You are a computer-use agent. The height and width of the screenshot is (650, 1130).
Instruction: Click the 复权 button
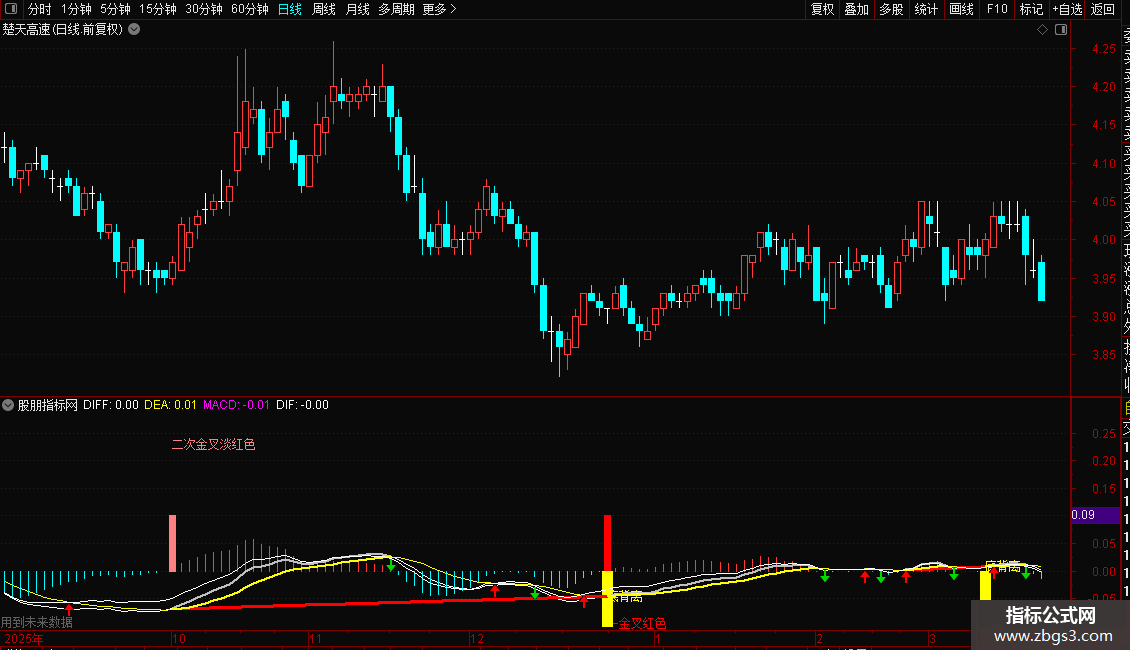click(x=822, y=9)
